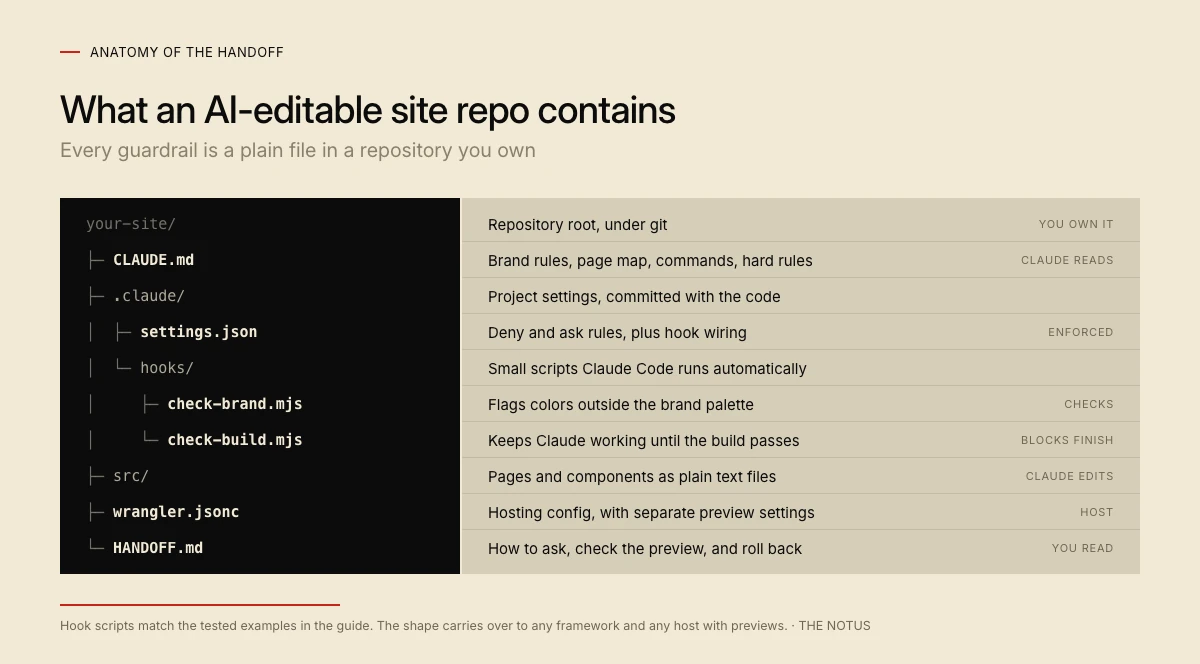1200x664 pixels.
Task: Select check-brand.mjs in the tree
Action: tap(235, 404)
